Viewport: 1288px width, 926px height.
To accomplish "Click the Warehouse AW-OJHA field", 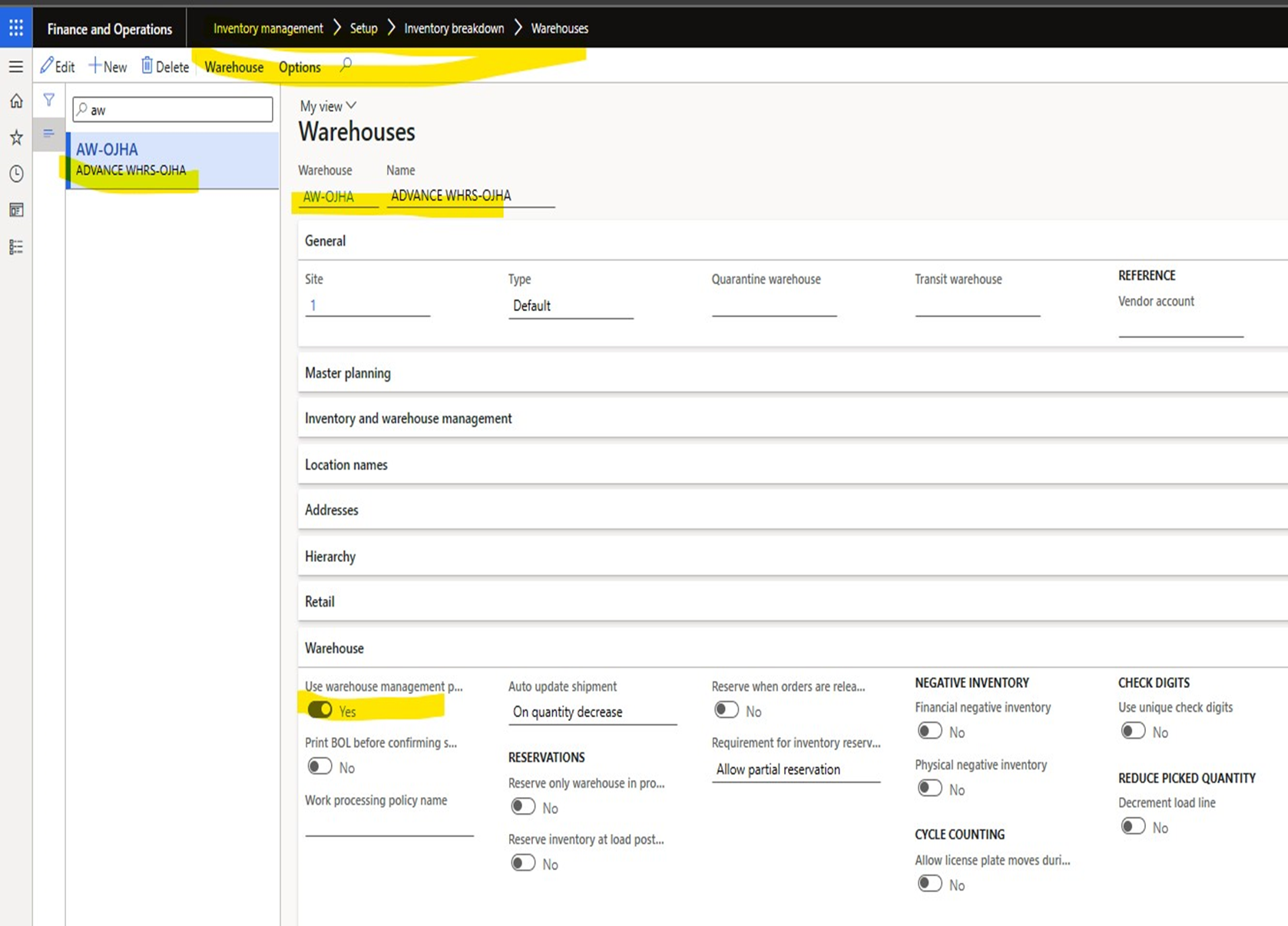I will (338, 197).
